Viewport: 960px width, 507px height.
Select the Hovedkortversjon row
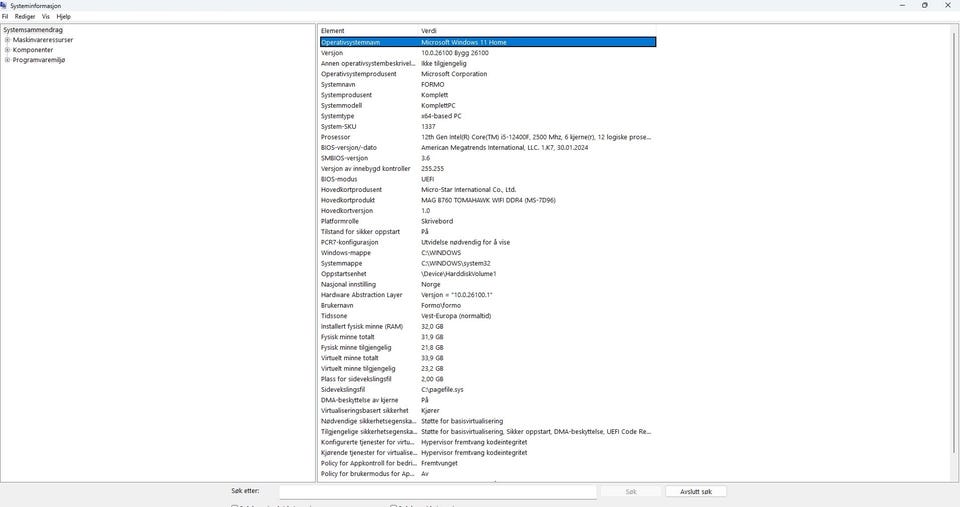487,211
